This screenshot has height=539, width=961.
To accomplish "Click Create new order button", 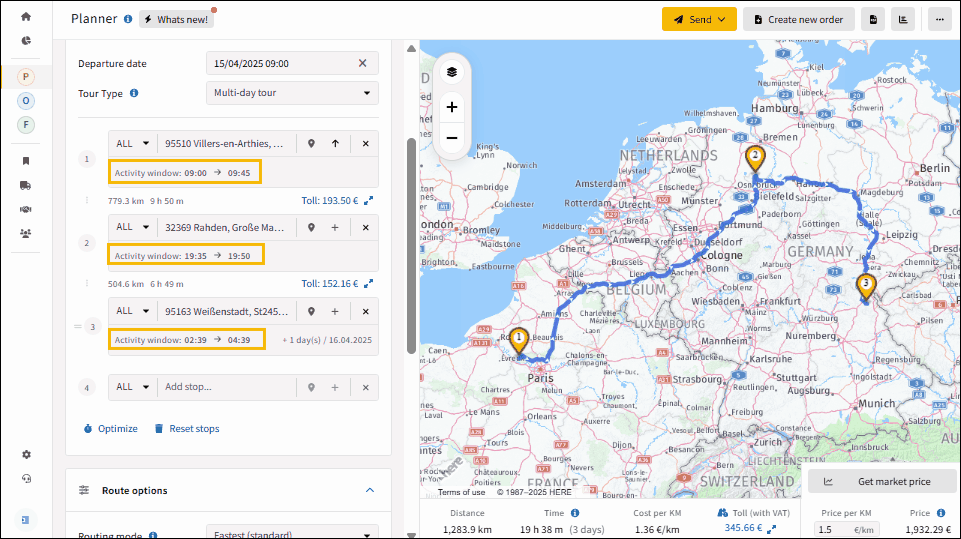I will (799, 20).
